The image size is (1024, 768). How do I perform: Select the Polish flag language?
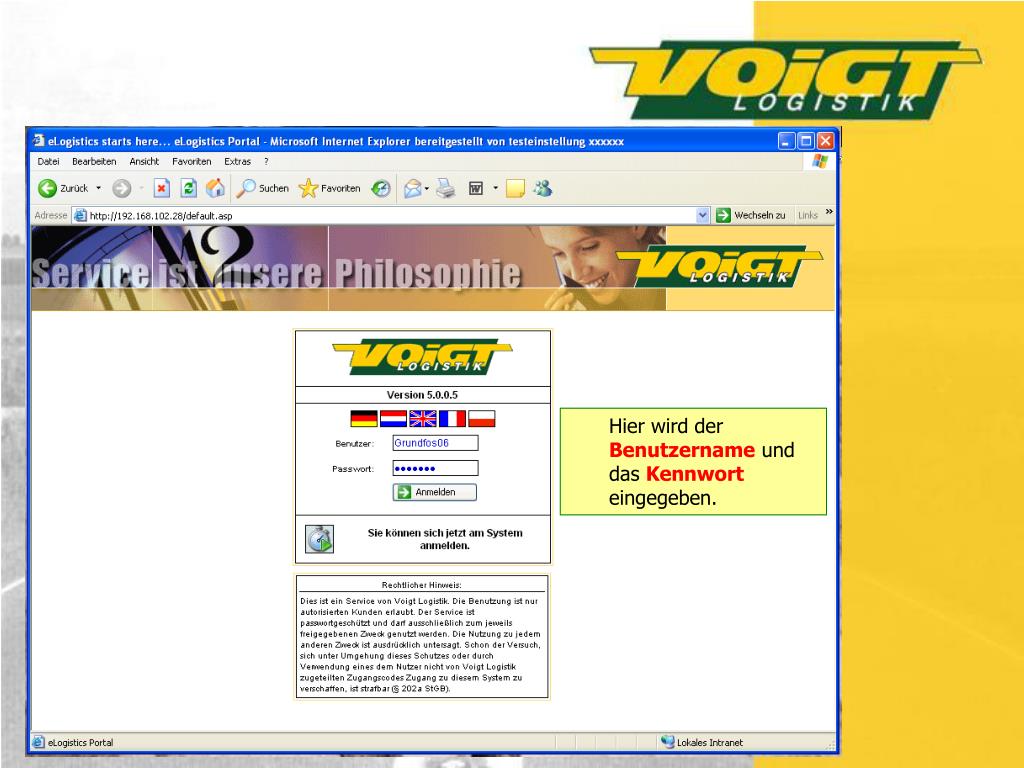[x=481, y=419]
